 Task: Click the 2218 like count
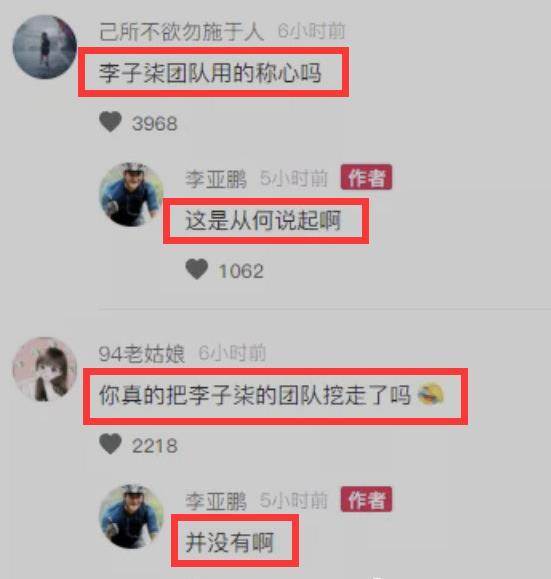coord(155,446)
